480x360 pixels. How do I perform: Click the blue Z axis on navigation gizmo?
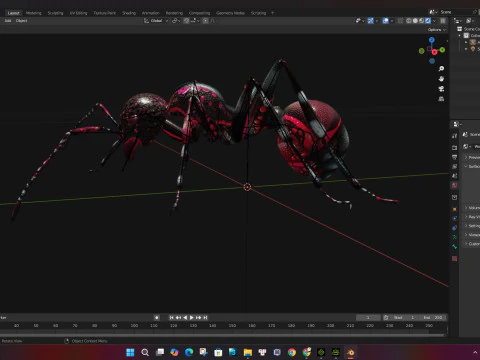pos(432,40)
